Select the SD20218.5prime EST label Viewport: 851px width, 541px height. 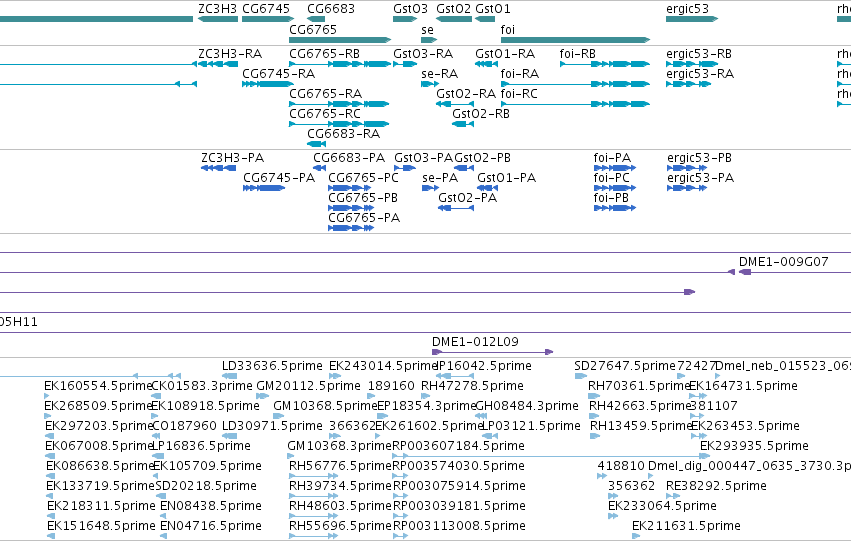click(x=206, y=487)
